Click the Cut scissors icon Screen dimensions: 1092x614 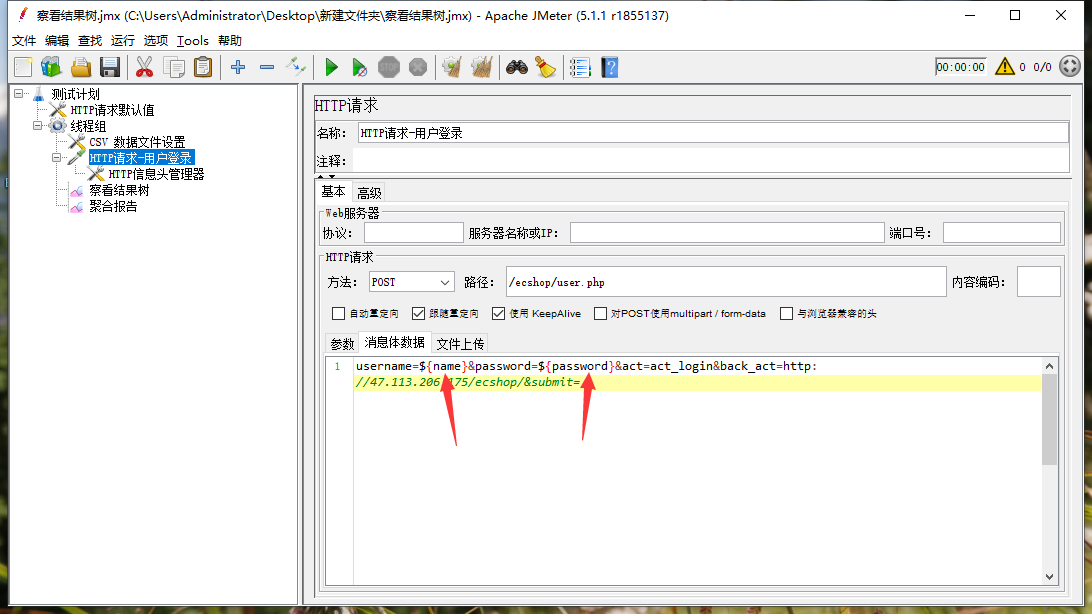pos(144,68)
